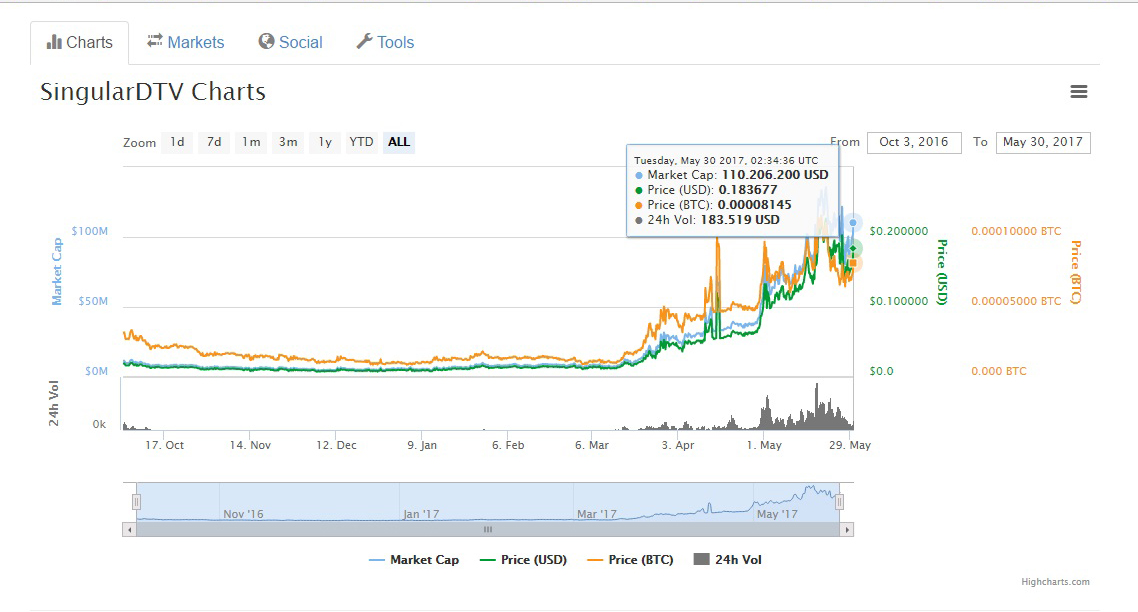Click the 6. Mar date axis label

(x=591, y=445)
